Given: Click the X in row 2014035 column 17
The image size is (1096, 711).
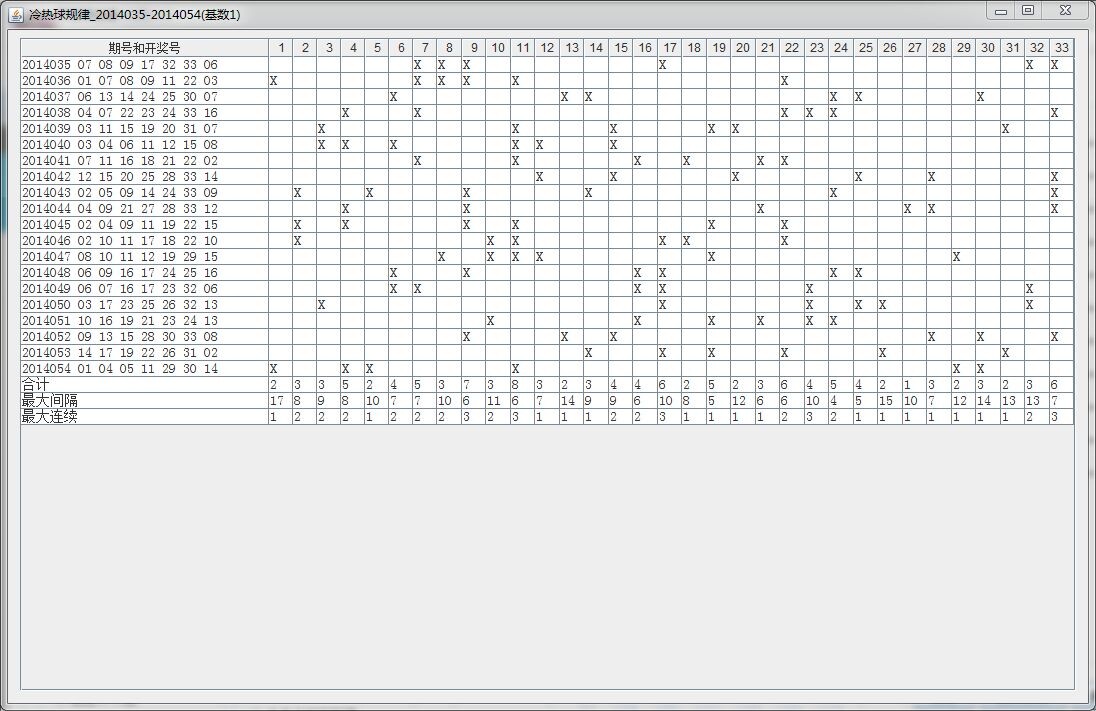Looking at the screenshot, I should 663,64.
